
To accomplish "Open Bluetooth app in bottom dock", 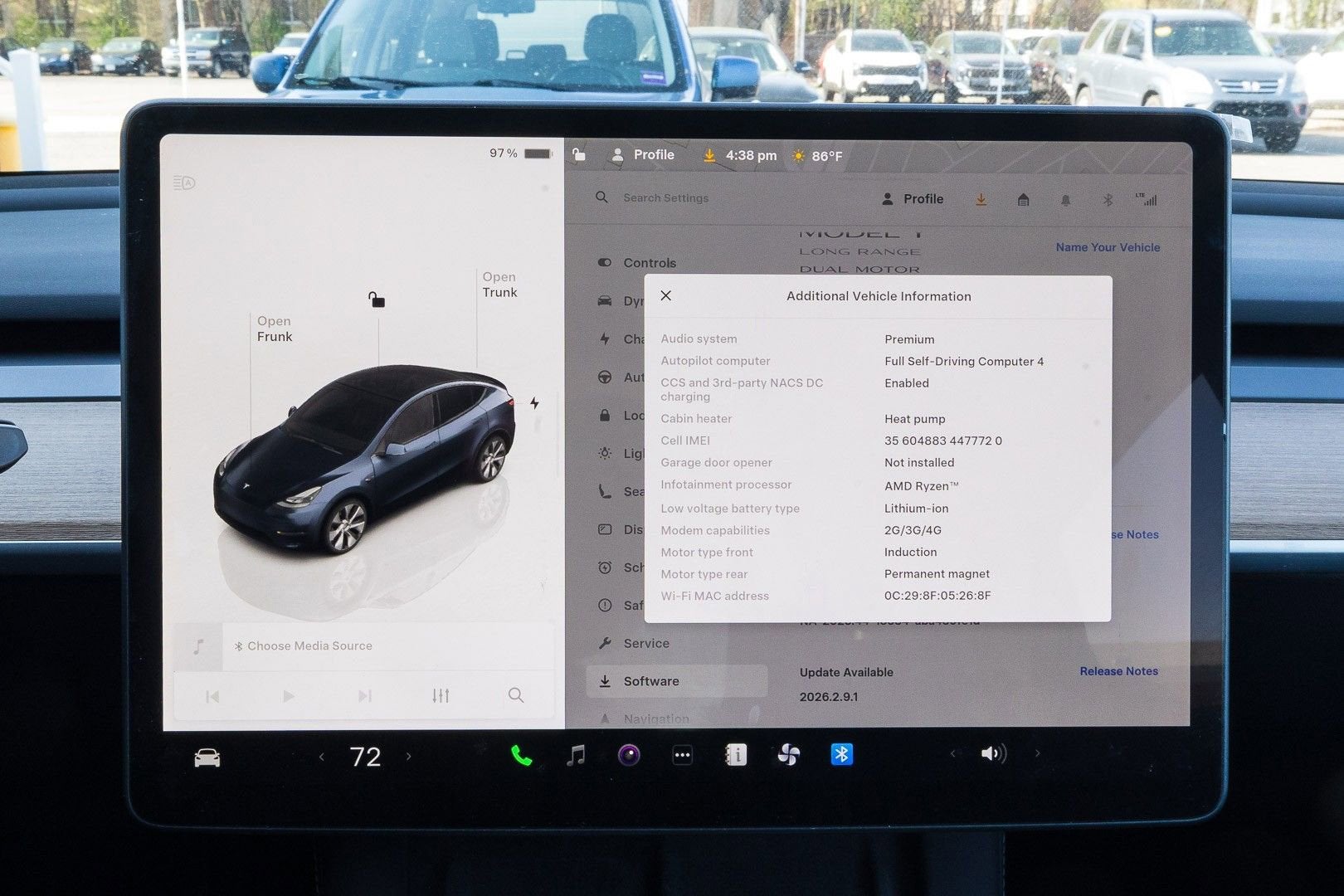I will coord(841,754).
